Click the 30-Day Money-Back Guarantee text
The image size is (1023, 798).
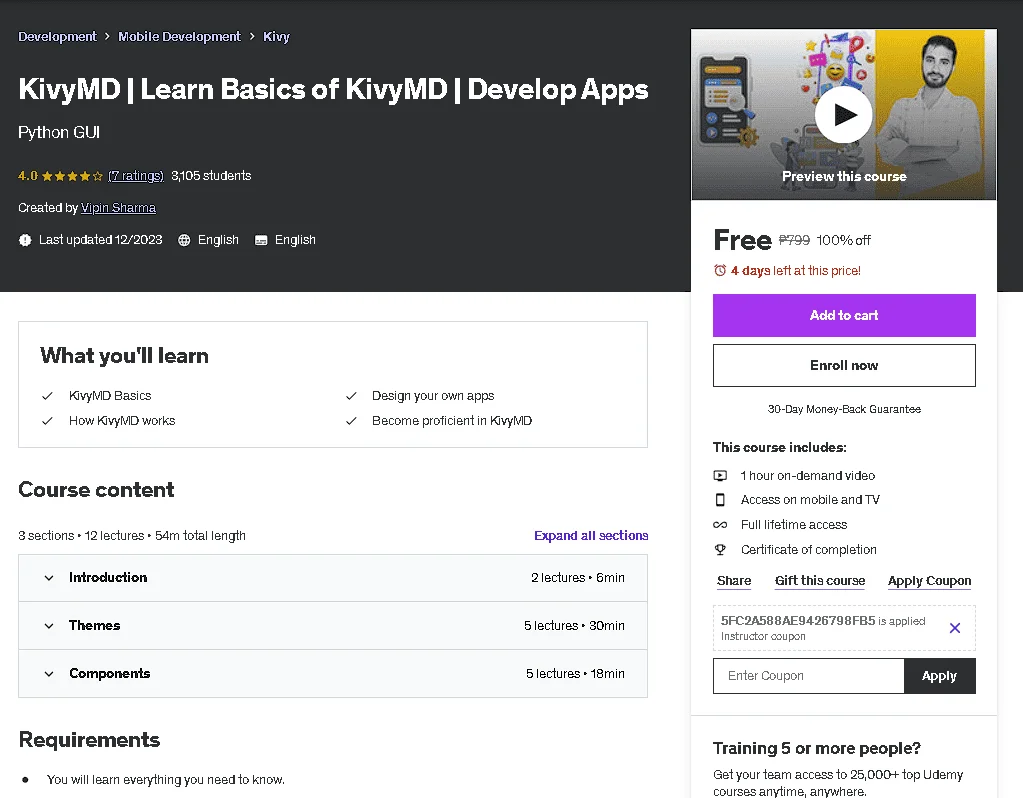tap(844, 409)
